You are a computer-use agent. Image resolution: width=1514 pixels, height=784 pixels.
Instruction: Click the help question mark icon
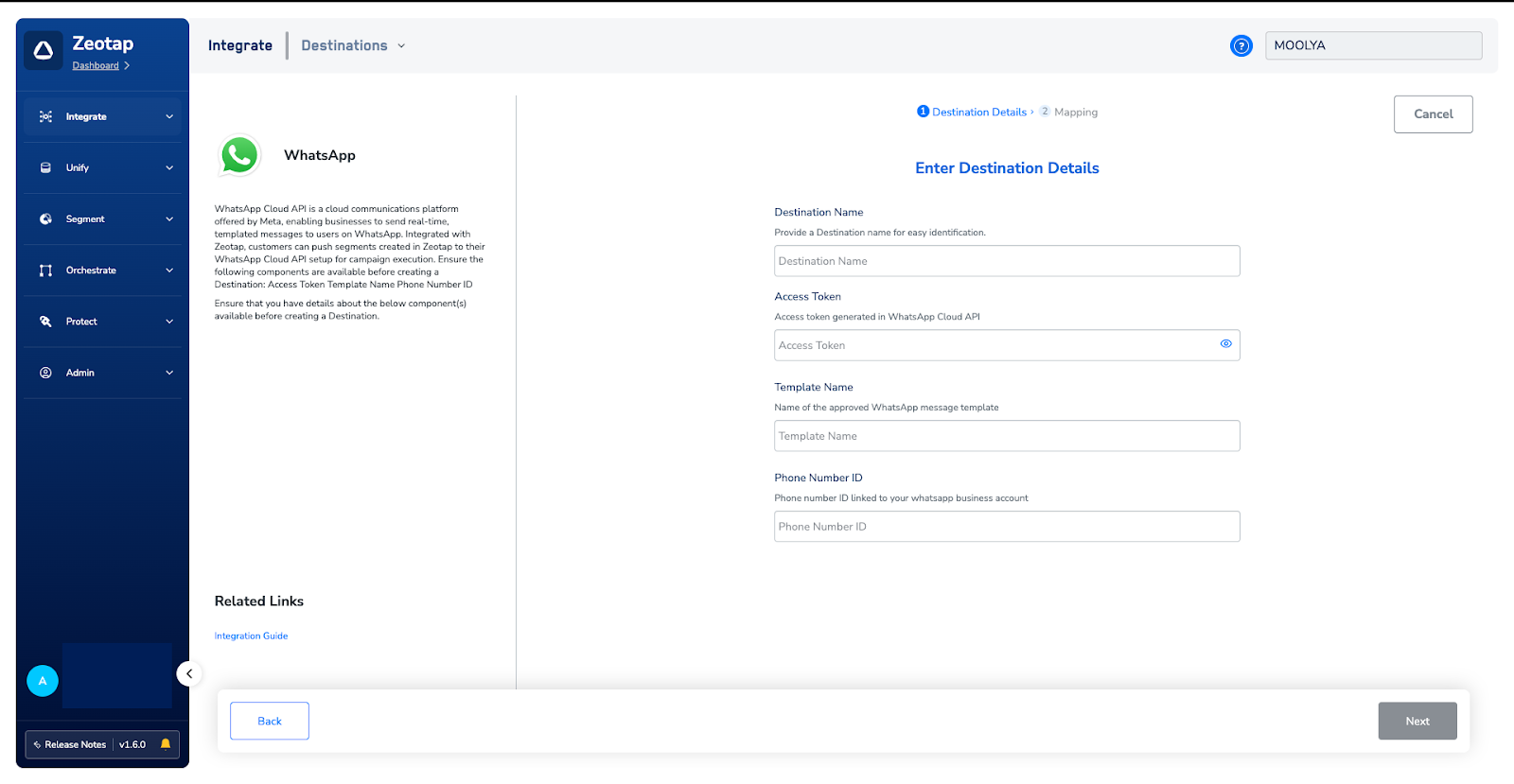(x=1241, y=45)
